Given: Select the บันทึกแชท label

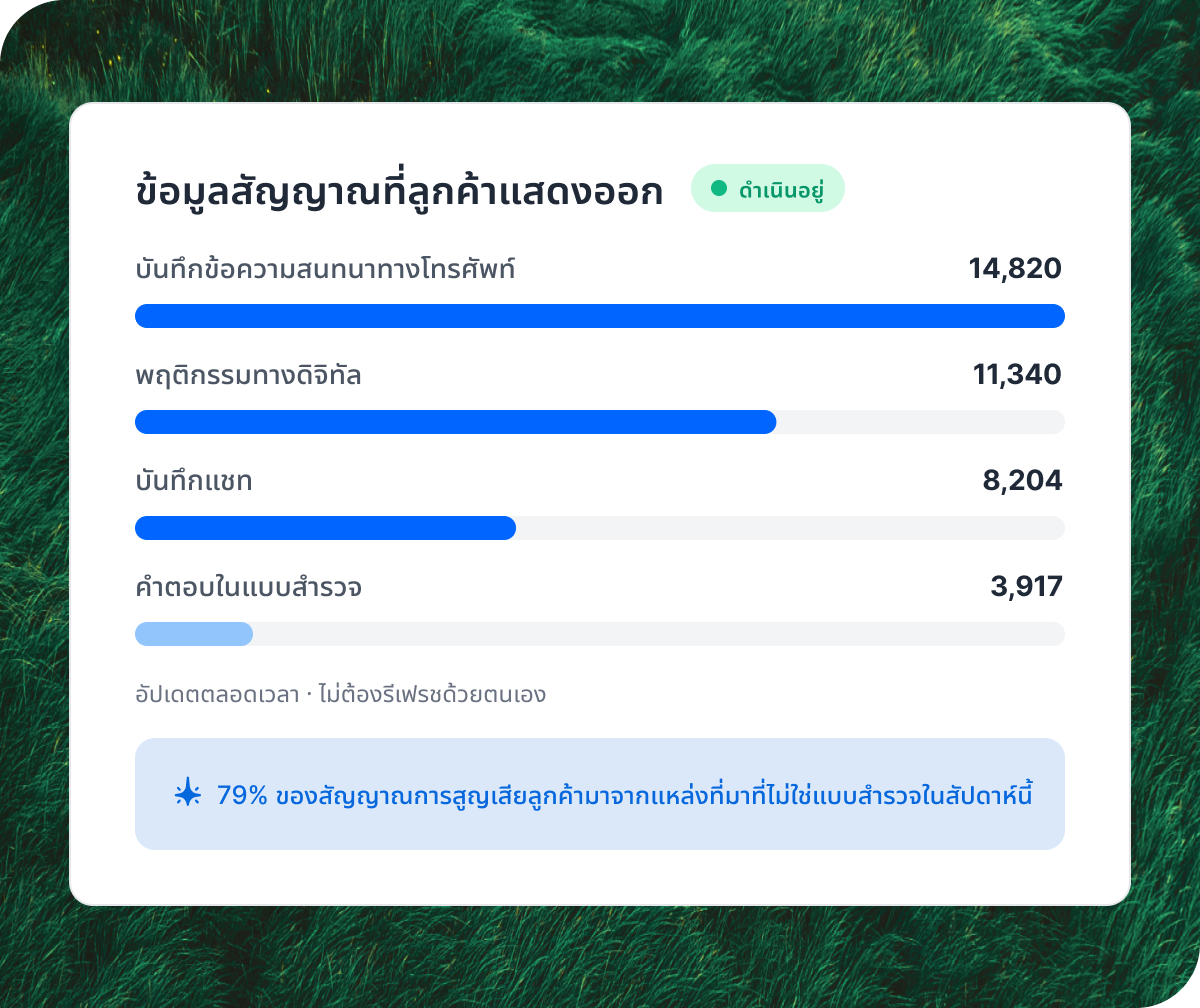Looking at the screenshot, I should point(194,482).
